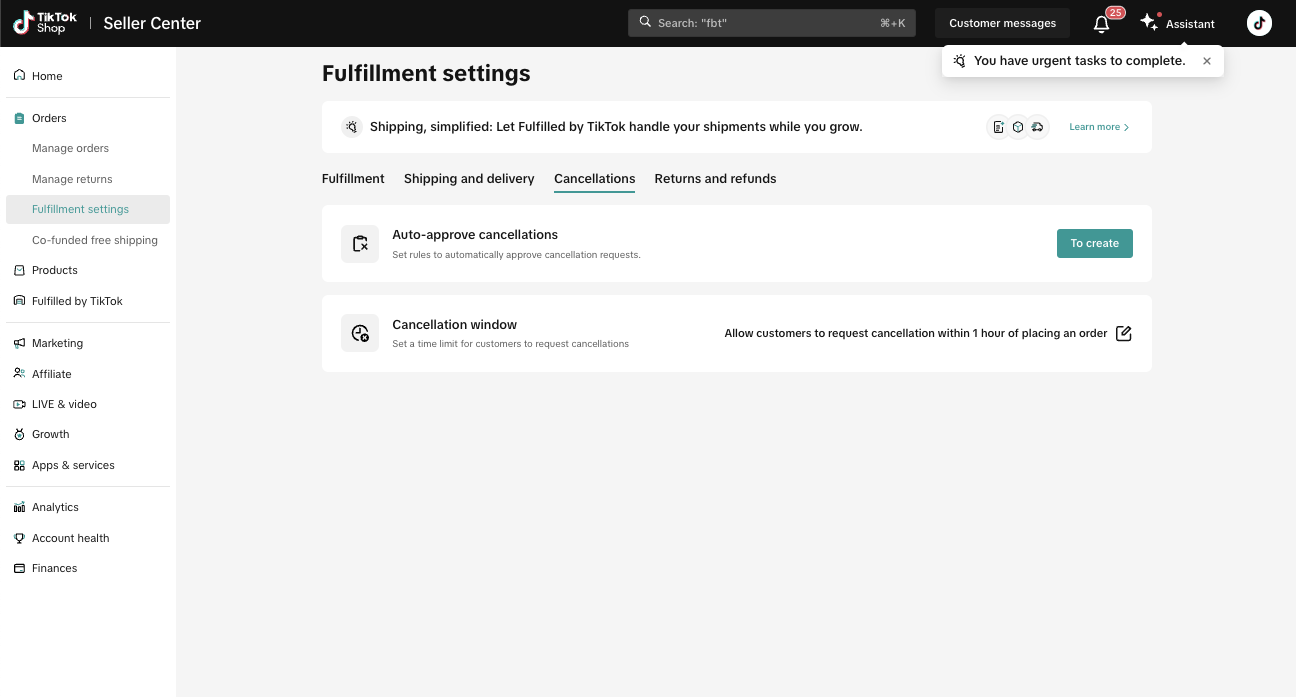Click the Marketing megaphone icon
1296x697 pixels.
click(x=19, y=343)
